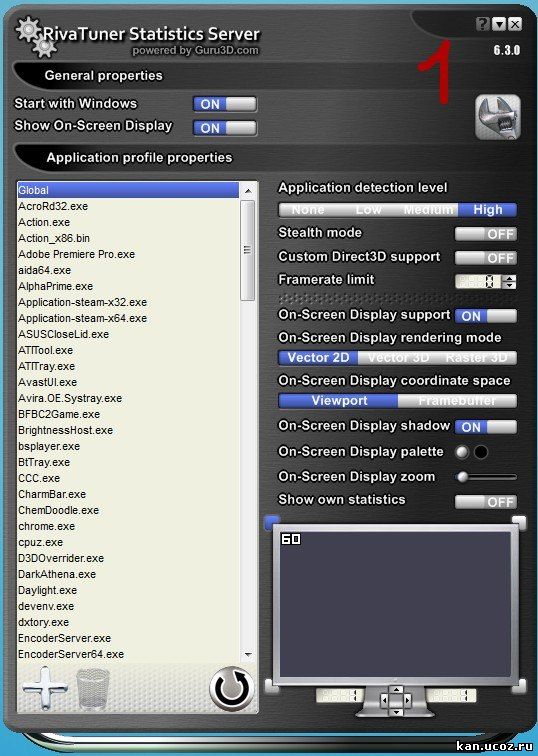Set detection level to None
This screenshot has width=538, height=756.
pos(308,210)
